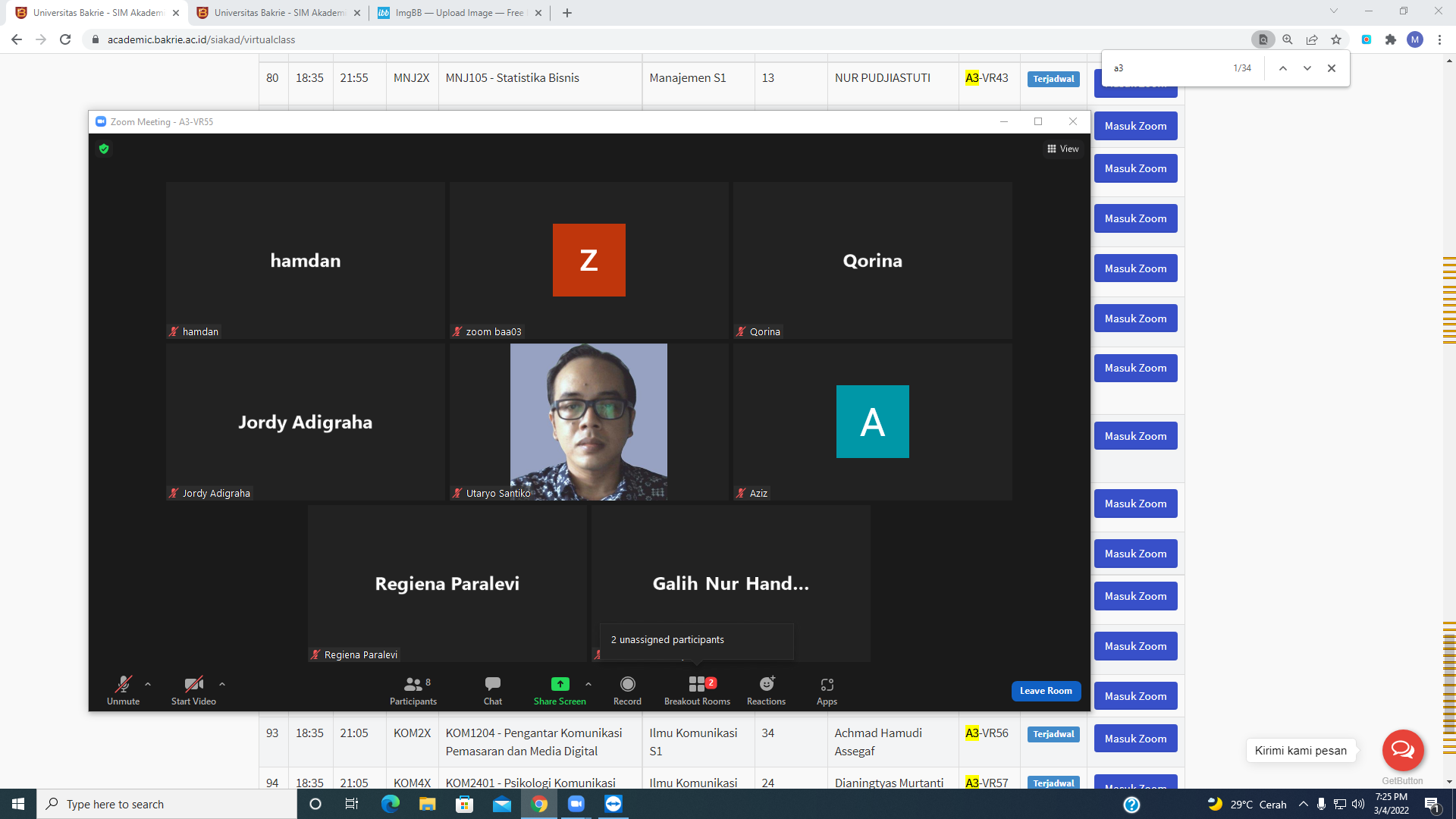
Task: Open File Explorer from the taskbar
Action: click(427, 804)
